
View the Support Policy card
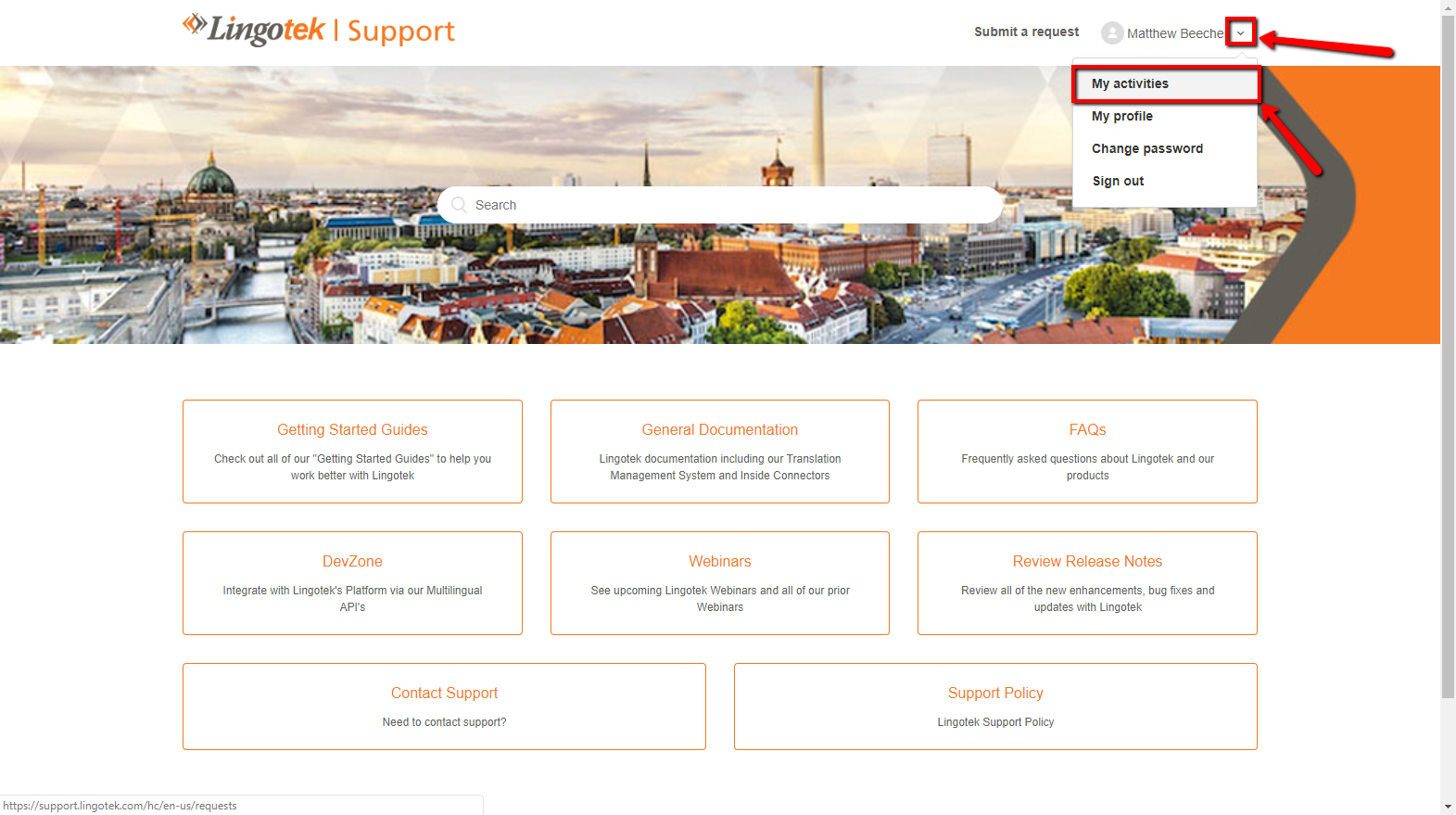click(x=995, y=707)
